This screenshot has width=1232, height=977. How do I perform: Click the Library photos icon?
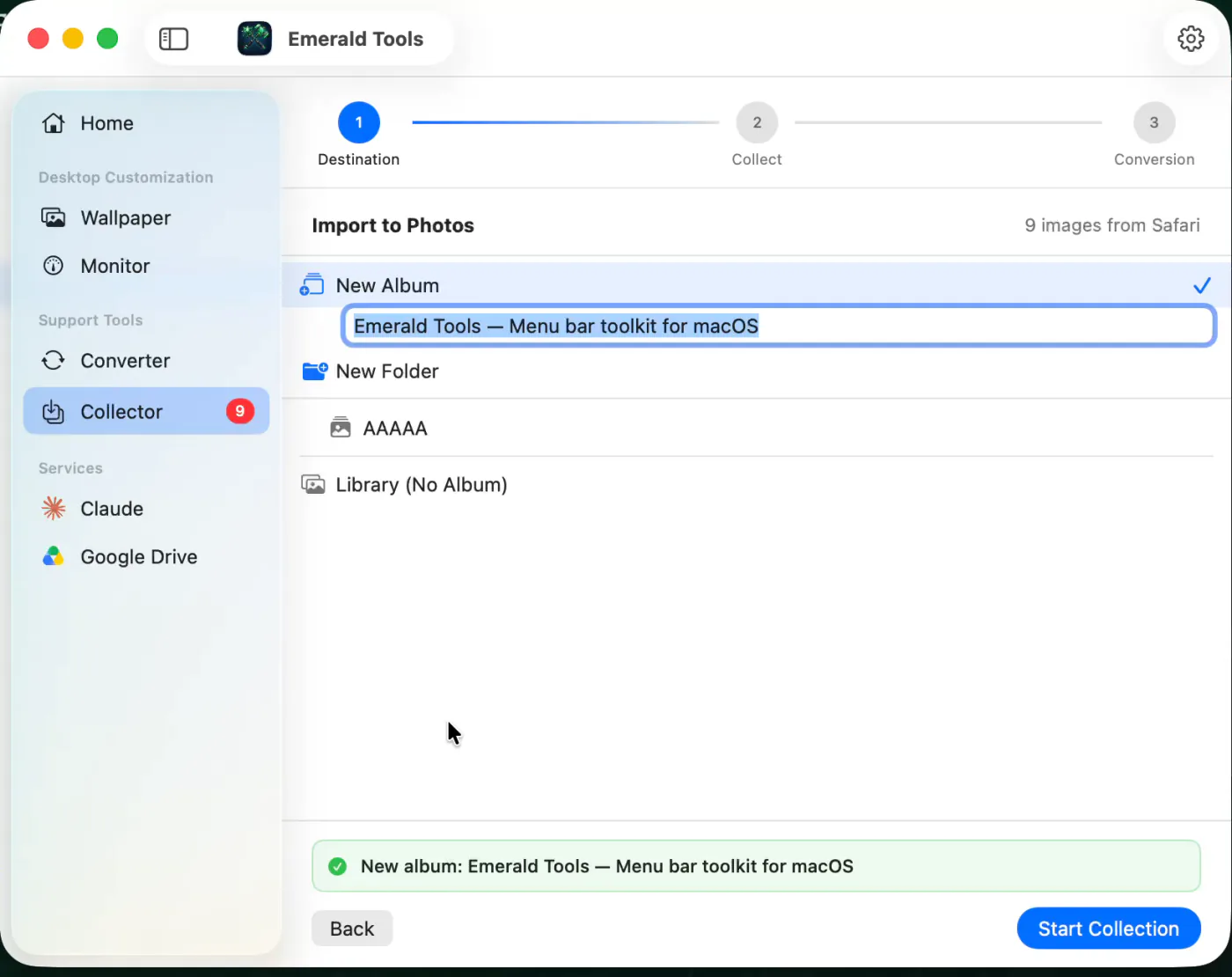click(313, 484)
